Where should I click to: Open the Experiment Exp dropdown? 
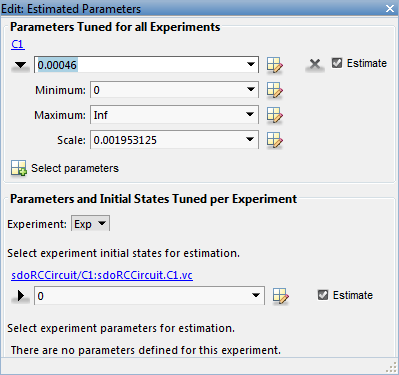tap(90, 224)
